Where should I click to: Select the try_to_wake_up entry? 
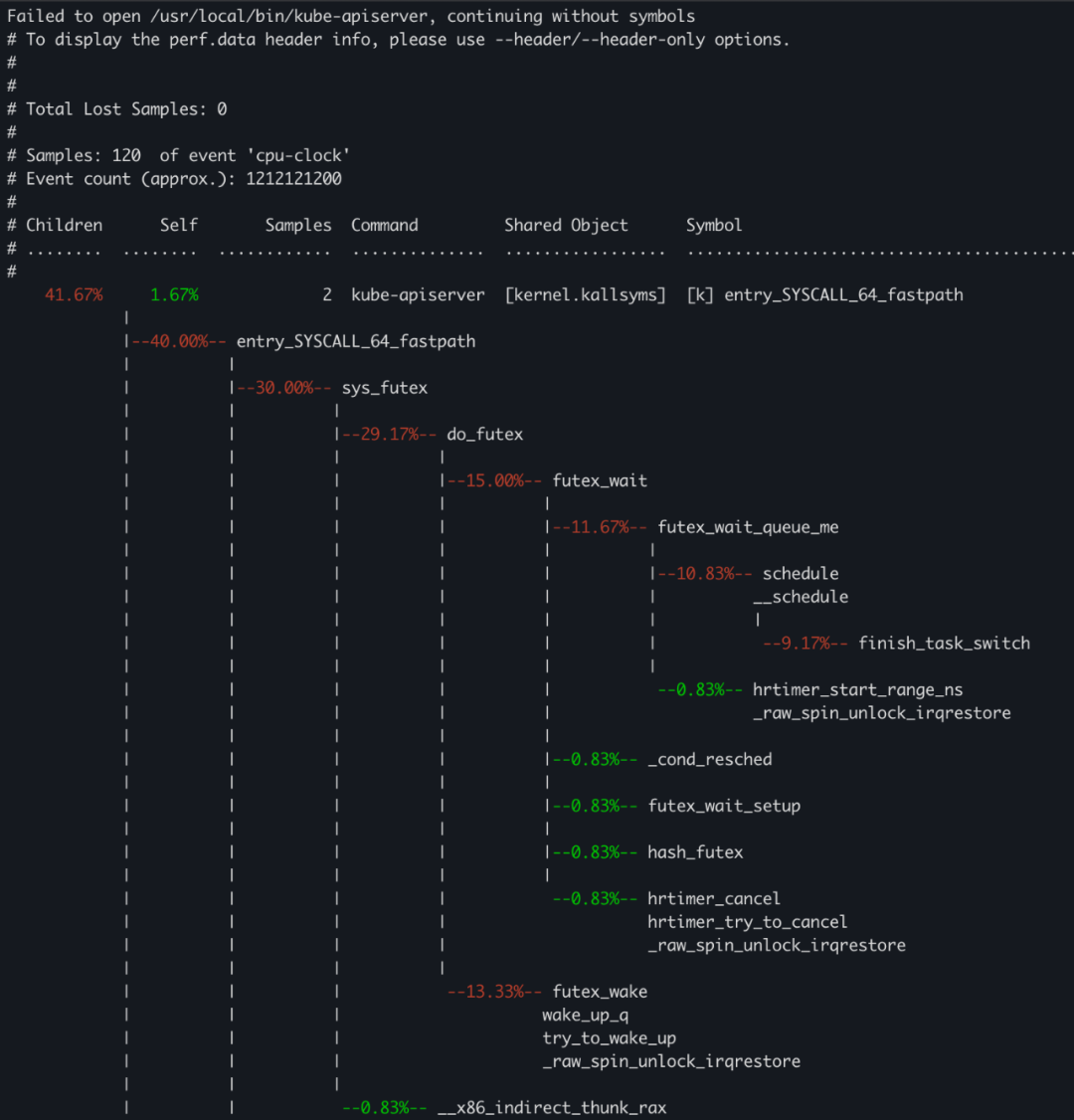click(x=609, y=1038)
